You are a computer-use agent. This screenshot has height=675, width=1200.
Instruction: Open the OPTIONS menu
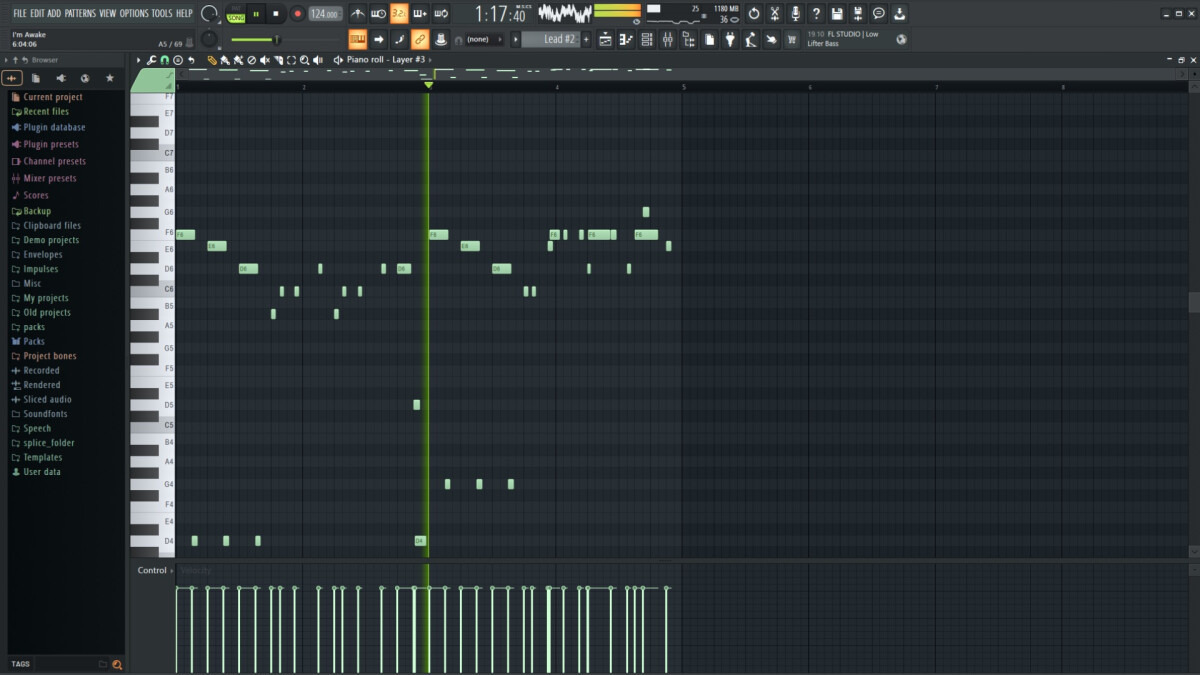pos(134,13)
